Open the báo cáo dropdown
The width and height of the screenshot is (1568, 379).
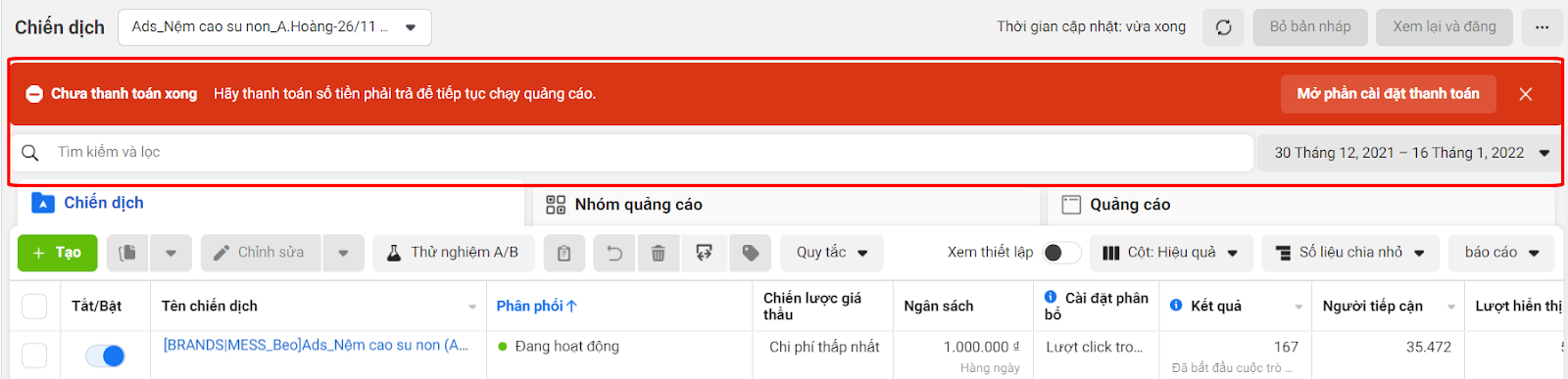click(x=1502, y=253)
